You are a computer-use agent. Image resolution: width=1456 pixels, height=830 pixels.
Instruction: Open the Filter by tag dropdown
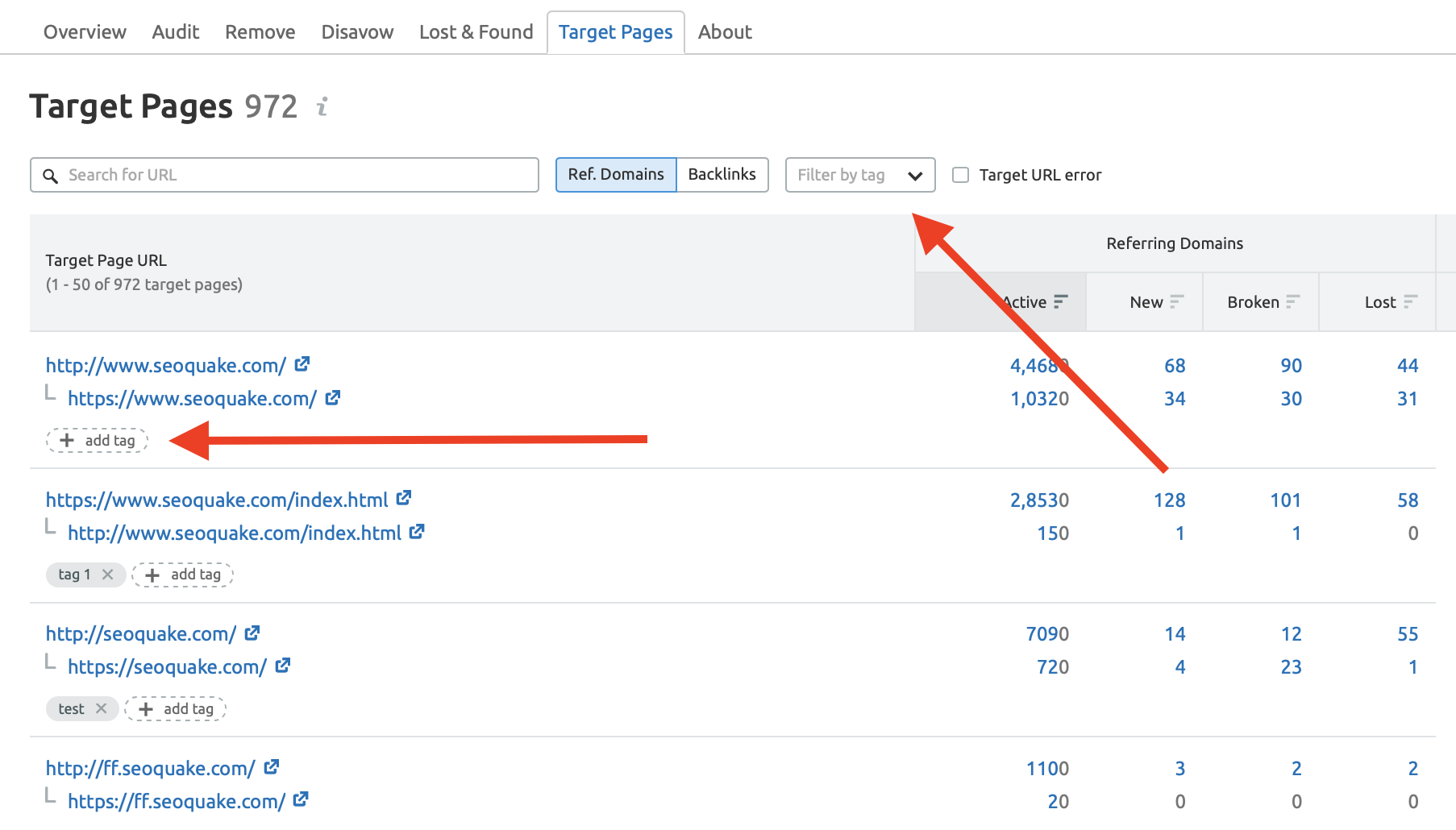pos(860,175)
